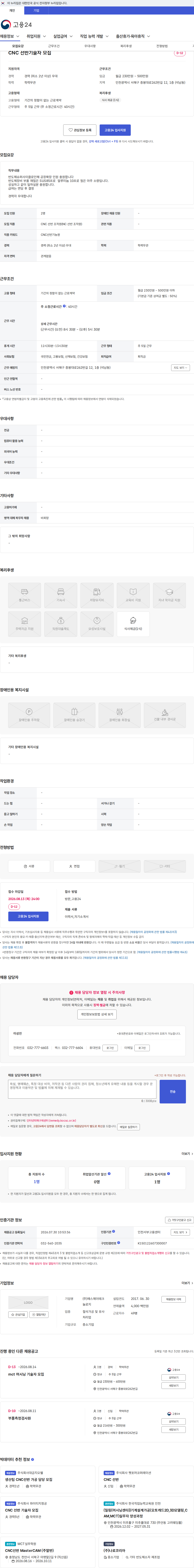Click 로그인 button beside 이메일

tap(142, 1048)
